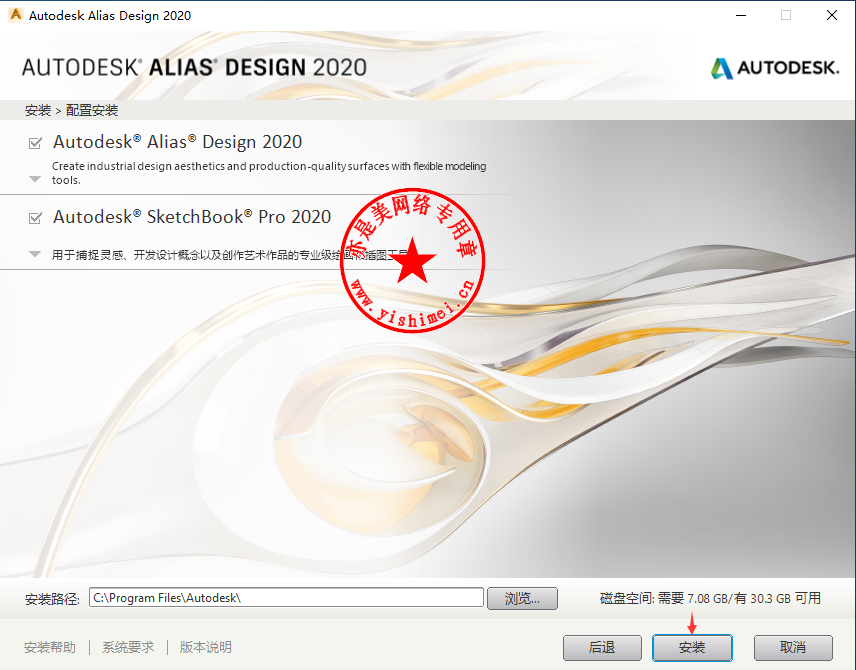Click the 安装路径 label
The width and height of the screenshot is (856, 670).
pyautogui.click(x=52, y=599)
